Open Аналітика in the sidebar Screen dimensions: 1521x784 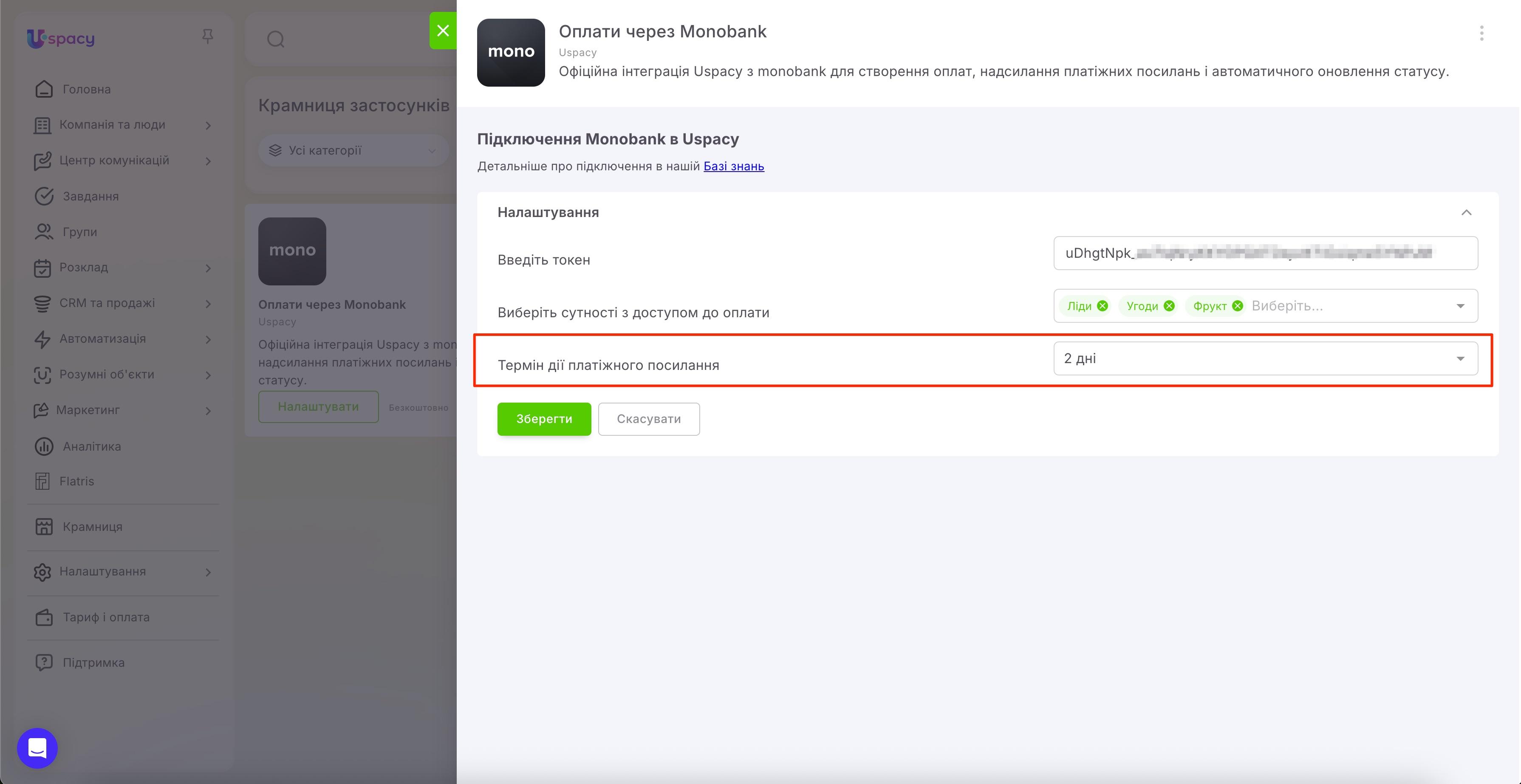click(92, 446)
